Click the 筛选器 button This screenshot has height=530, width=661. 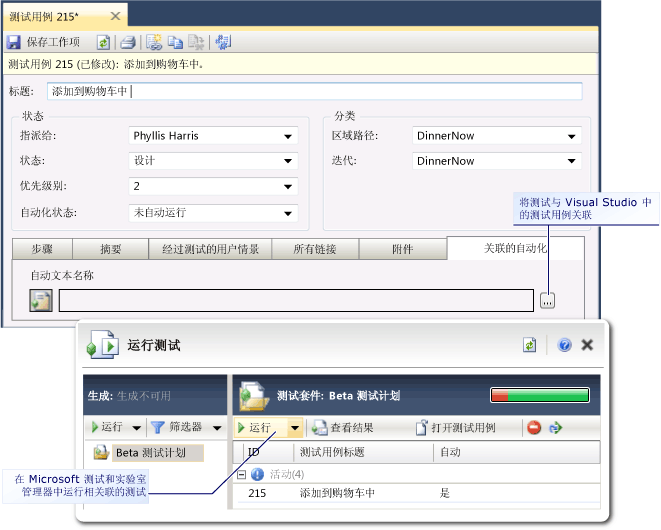176,427
